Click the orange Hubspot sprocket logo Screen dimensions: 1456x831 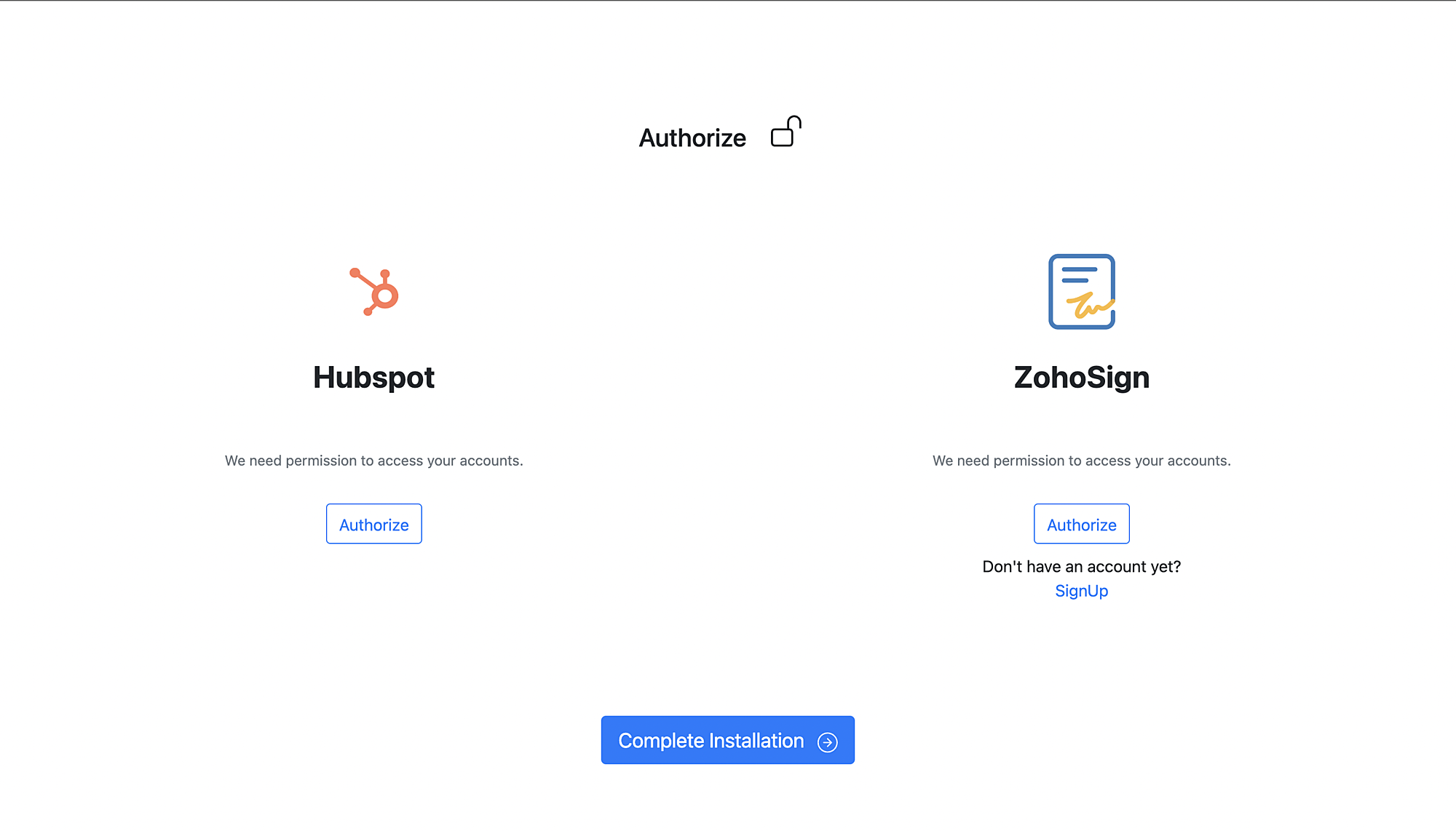click(374, 292)
